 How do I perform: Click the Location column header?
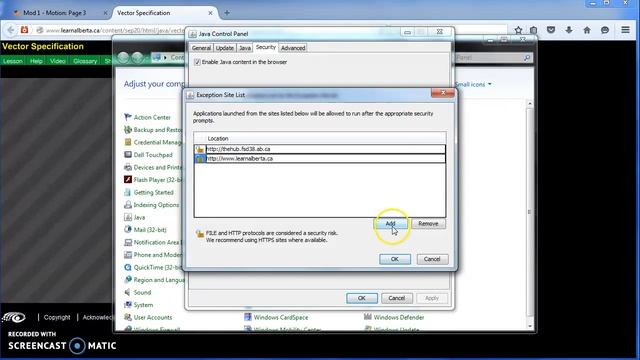[320, 138]
